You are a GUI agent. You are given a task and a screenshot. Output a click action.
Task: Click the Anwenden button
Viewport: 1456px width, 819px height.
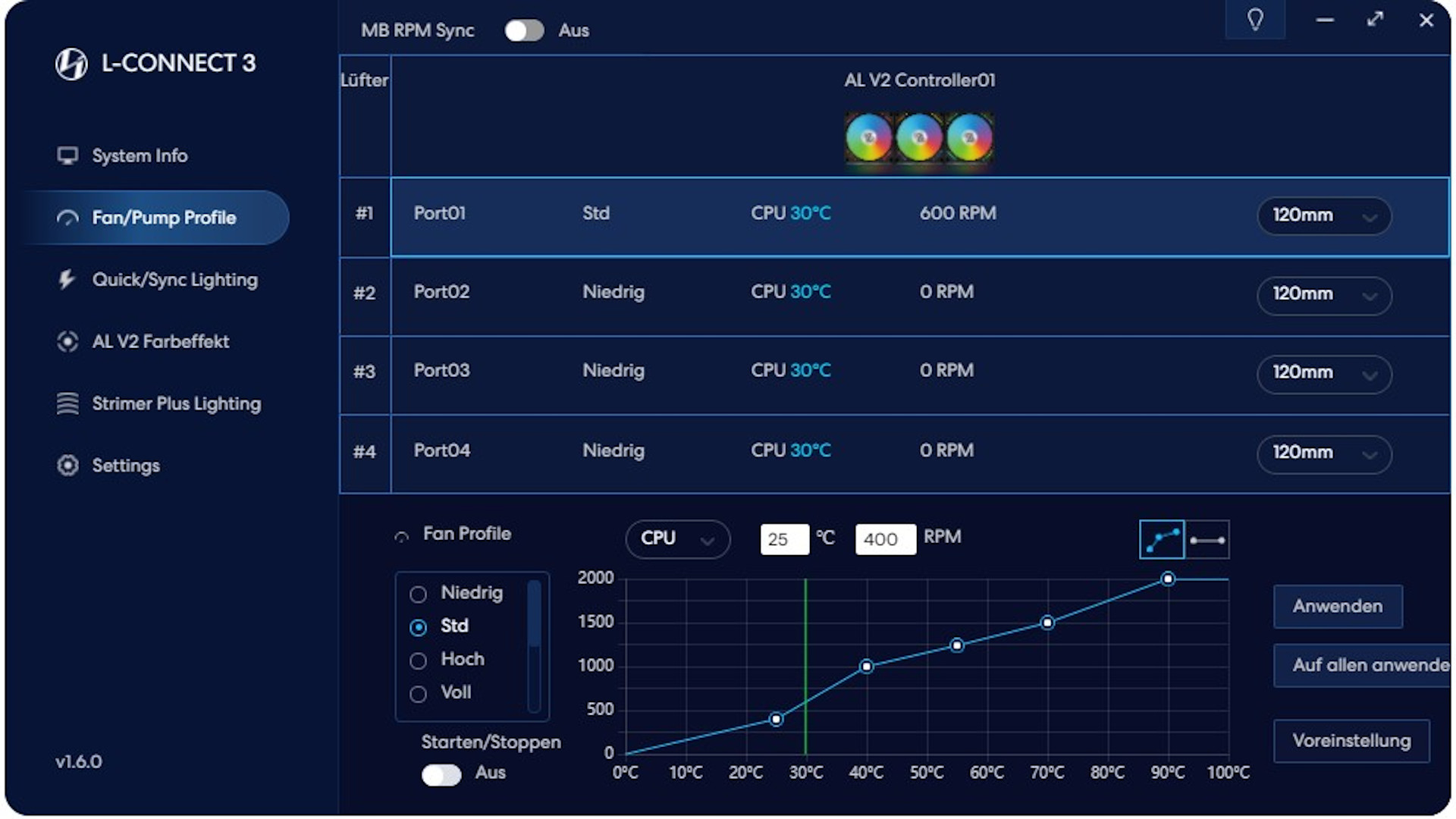(1337, 607)
